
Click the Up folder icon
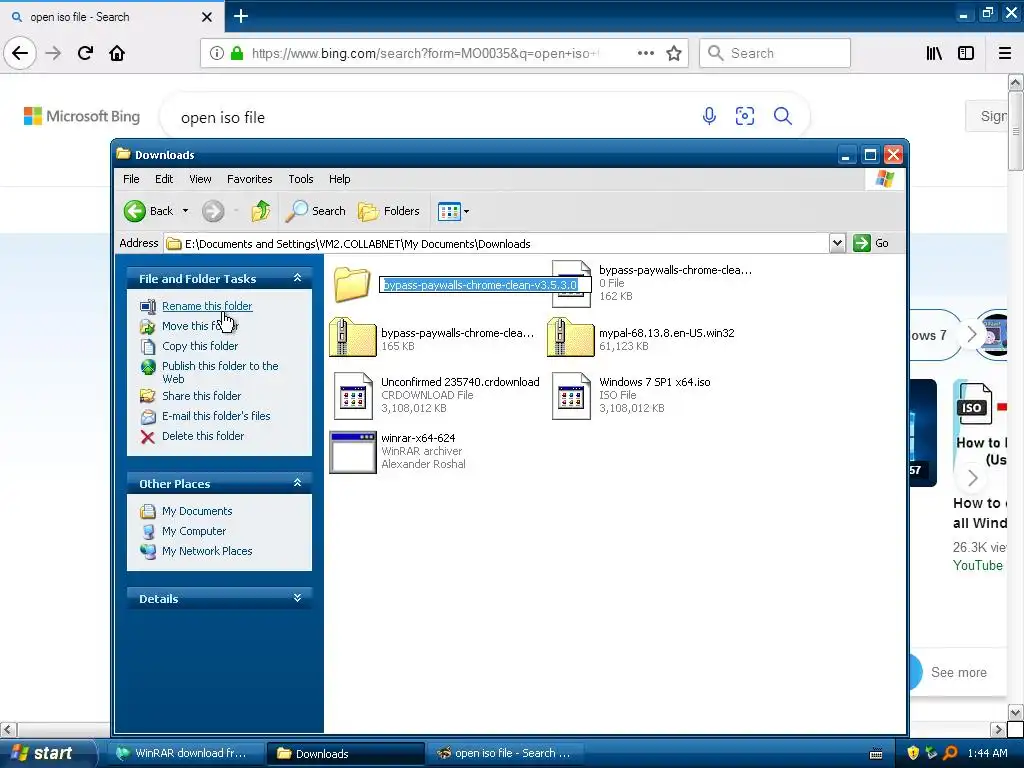click(261, 211)
